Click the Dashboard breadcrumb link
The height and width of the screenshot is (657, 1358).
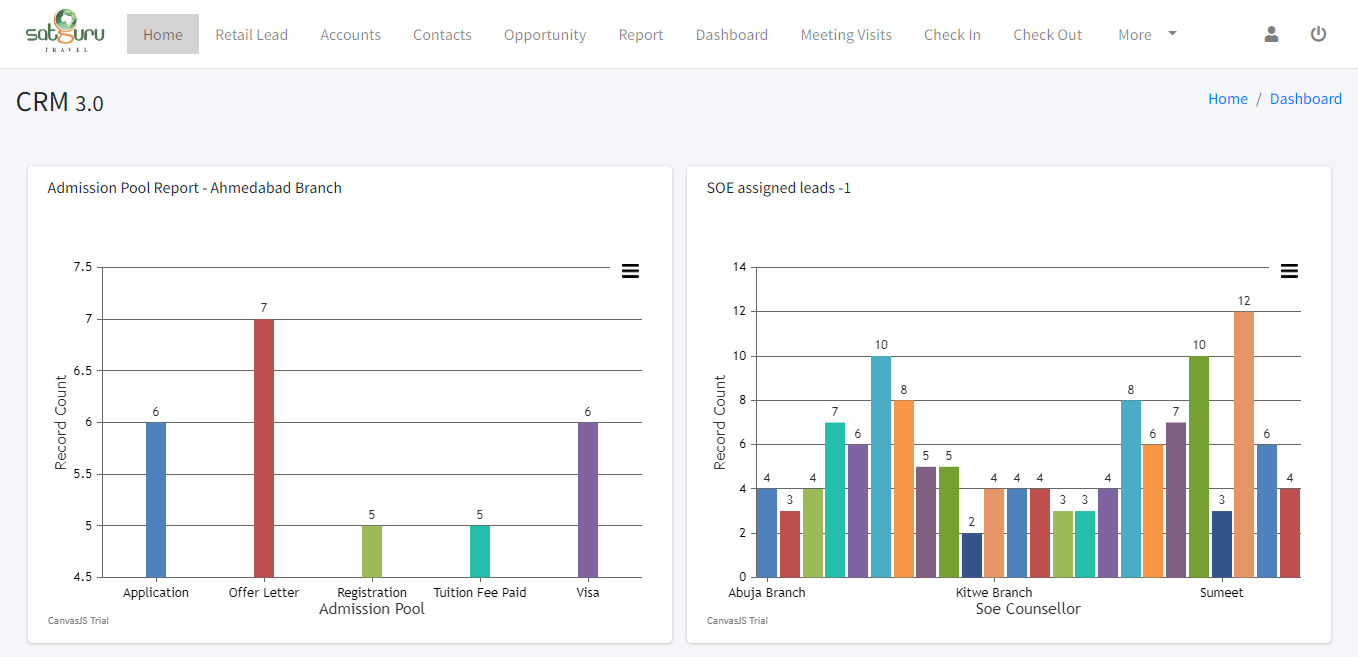(x=1305, y=99)
